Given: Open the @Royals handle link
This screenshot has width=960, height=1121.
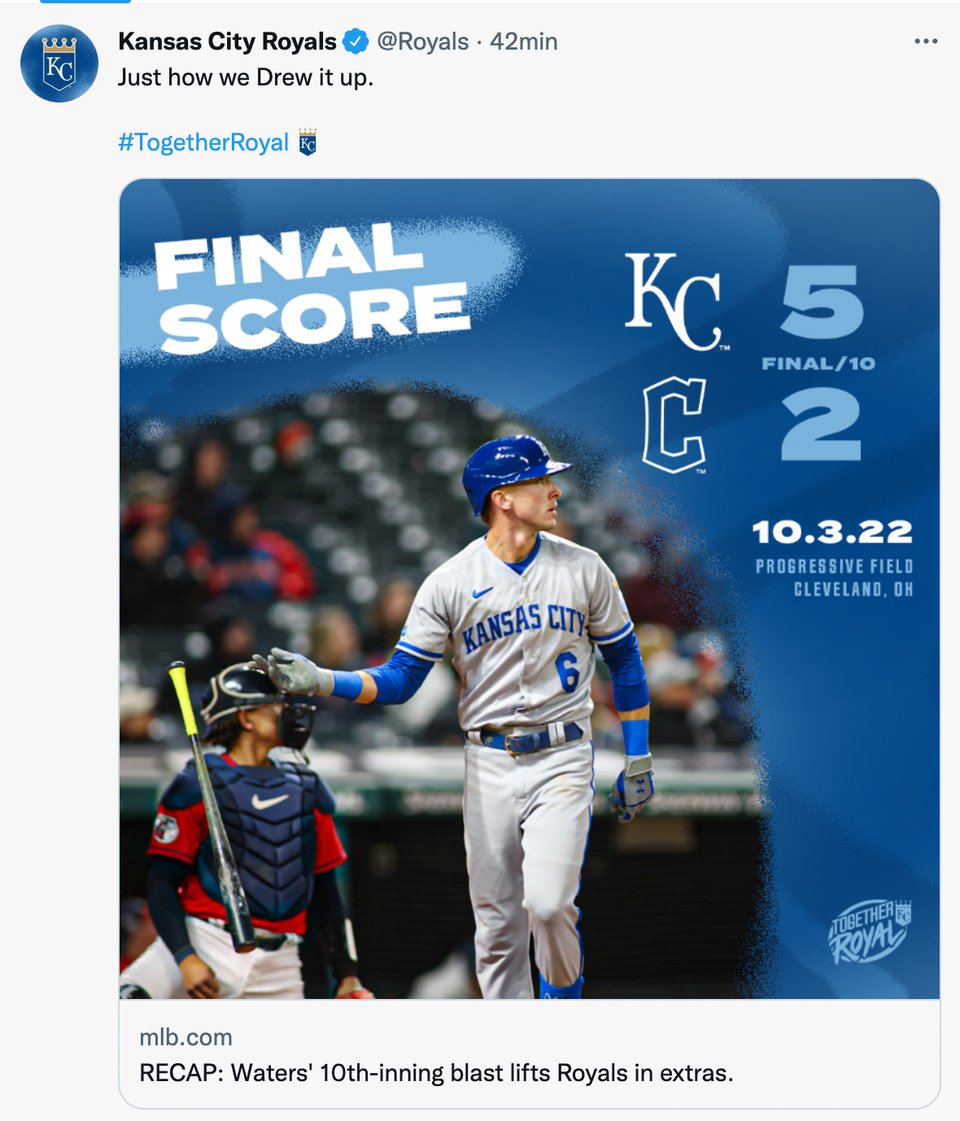Looking at the screenshot, I should [422, 41].
